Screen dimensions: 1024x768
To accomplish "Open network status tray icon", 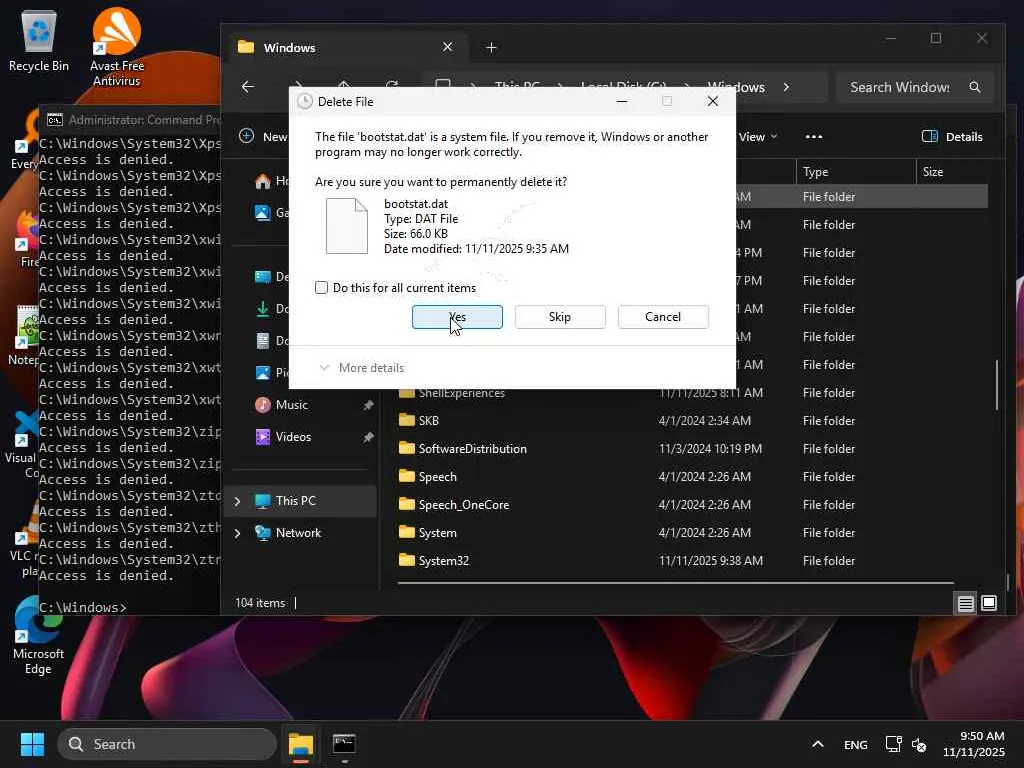I will click(893, 744).
